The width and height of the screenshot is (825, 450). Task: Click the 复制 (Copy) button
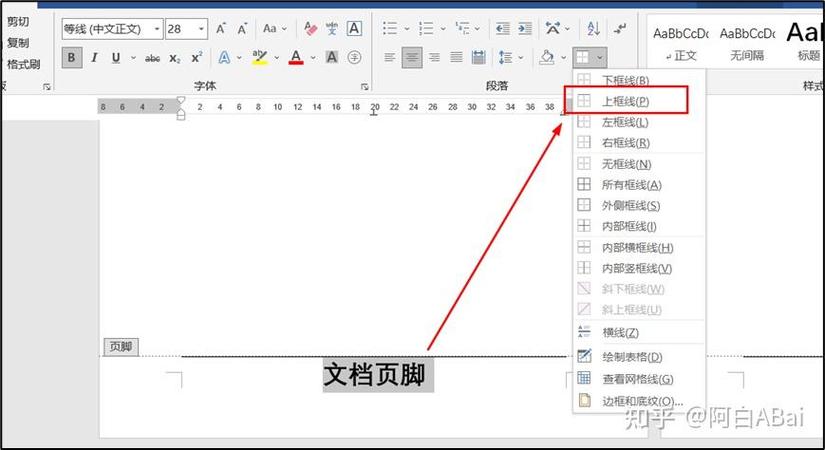17,43
